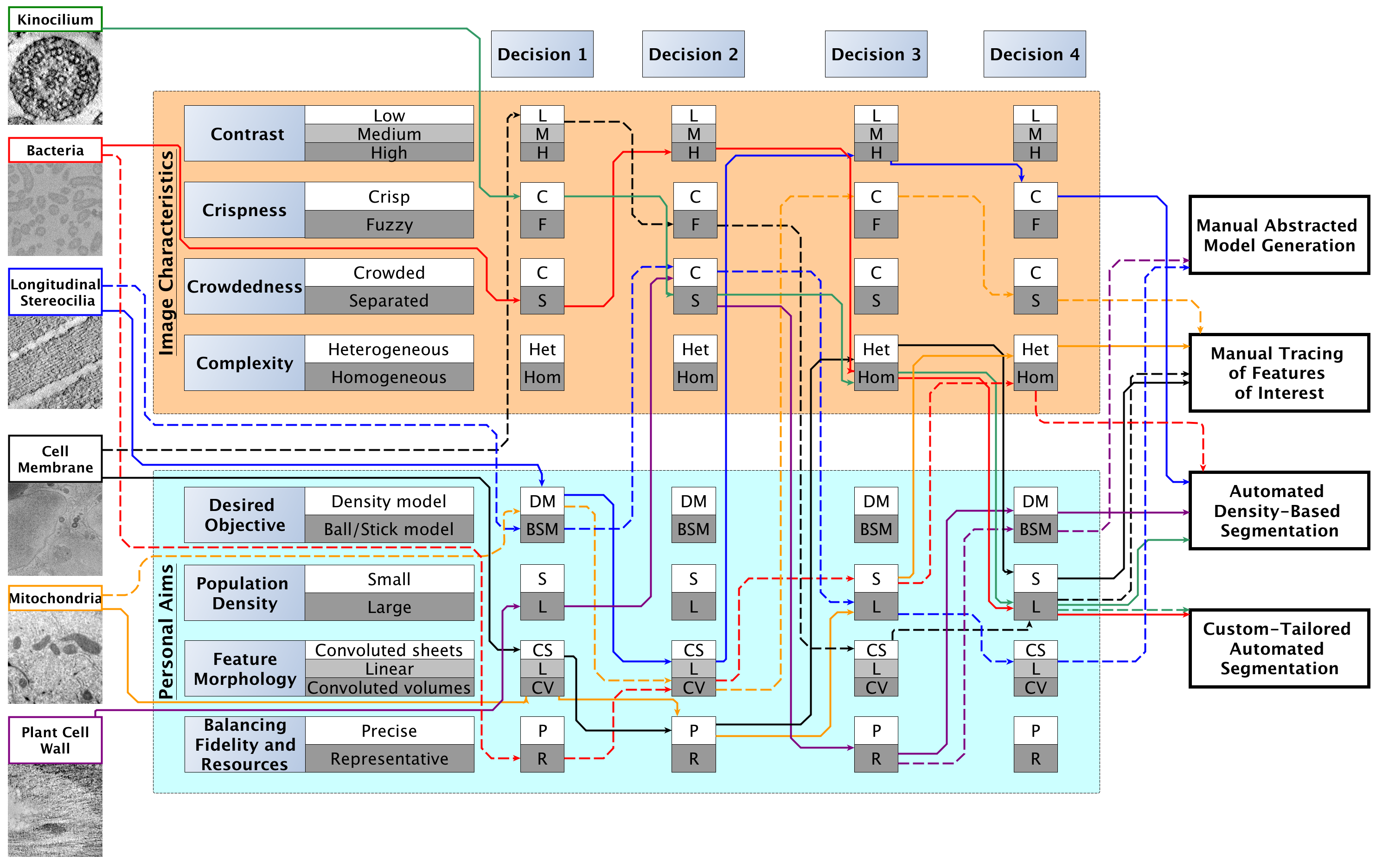Select the Representative option cell
The height and width of the screenshot is (868, 1376).
(389, 758)
